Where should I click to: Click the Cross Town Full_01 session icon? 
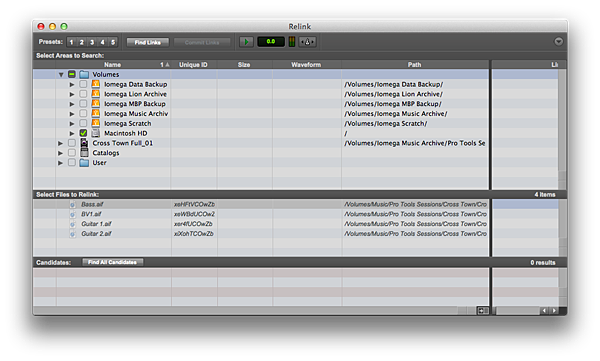click(84, 143)
